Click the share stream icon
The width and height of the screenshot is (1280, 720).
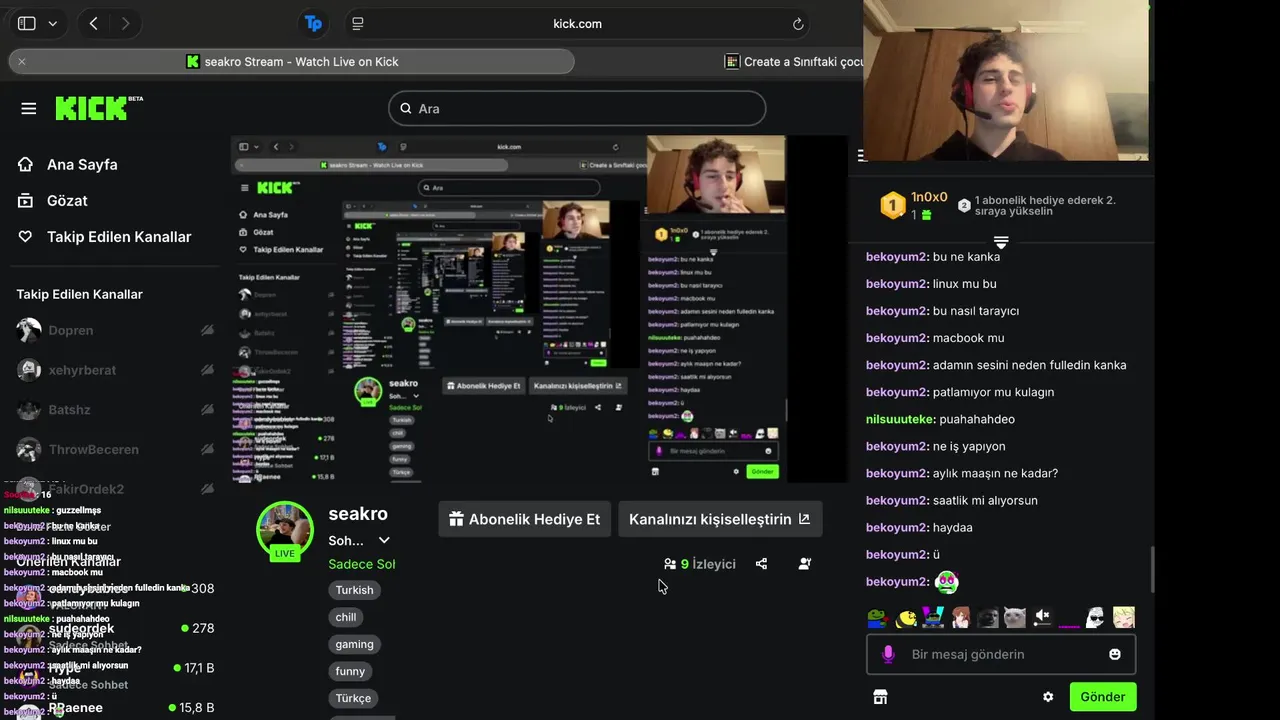pyautogui.click(x=762, y=564)
